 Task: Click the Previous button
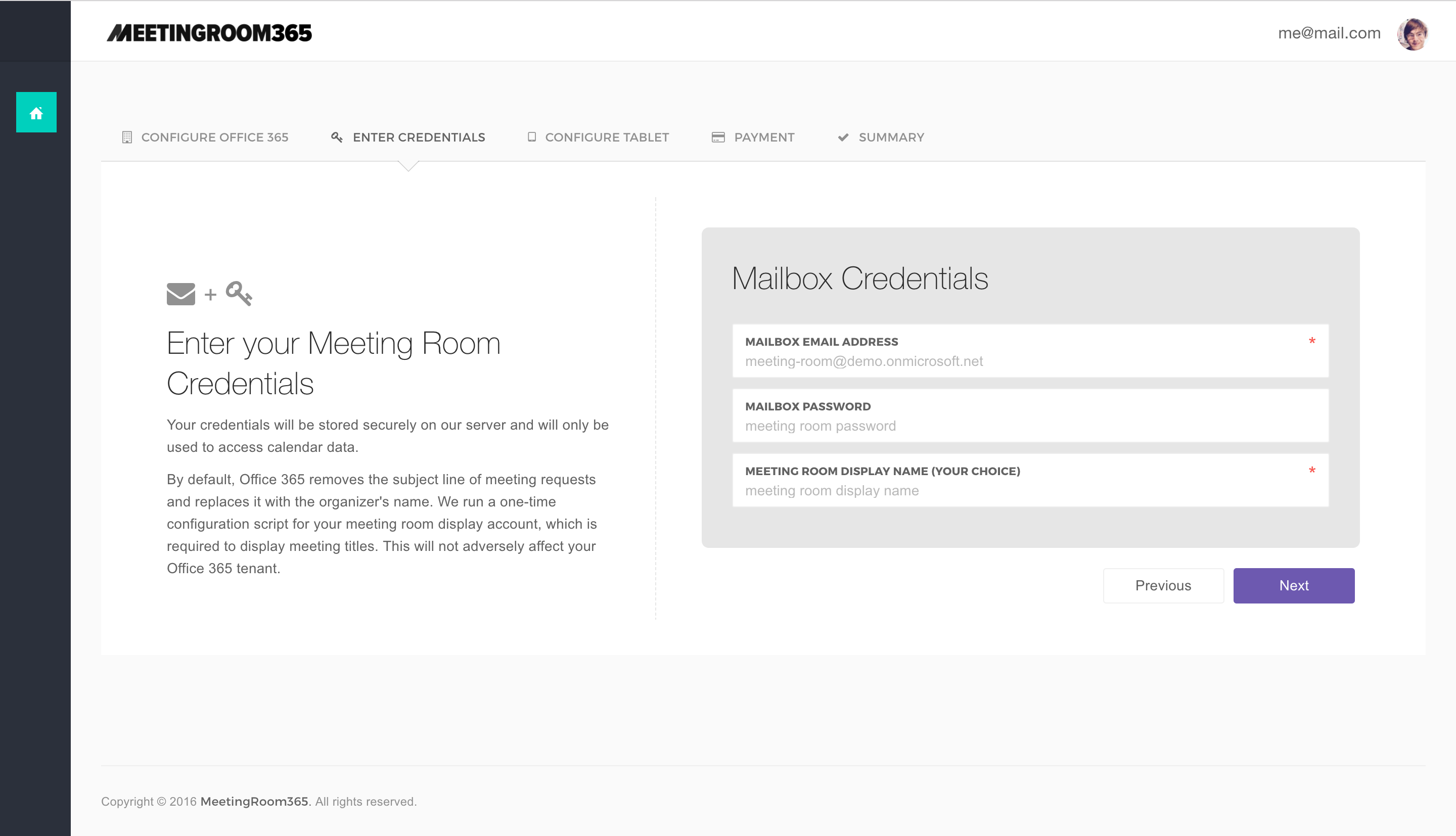[1163, 586]
